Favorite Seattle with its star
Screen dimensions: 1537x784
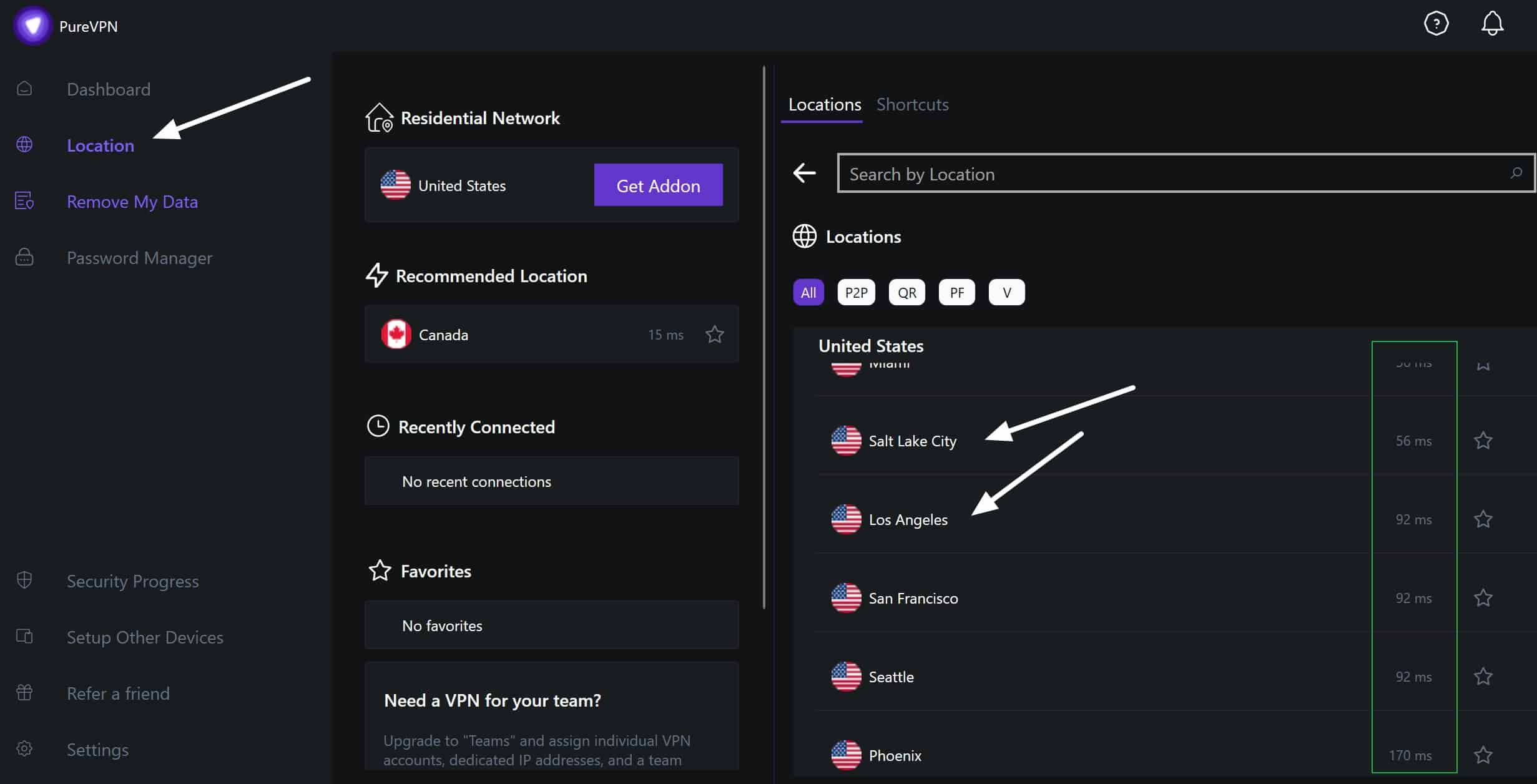[1483, 677]
